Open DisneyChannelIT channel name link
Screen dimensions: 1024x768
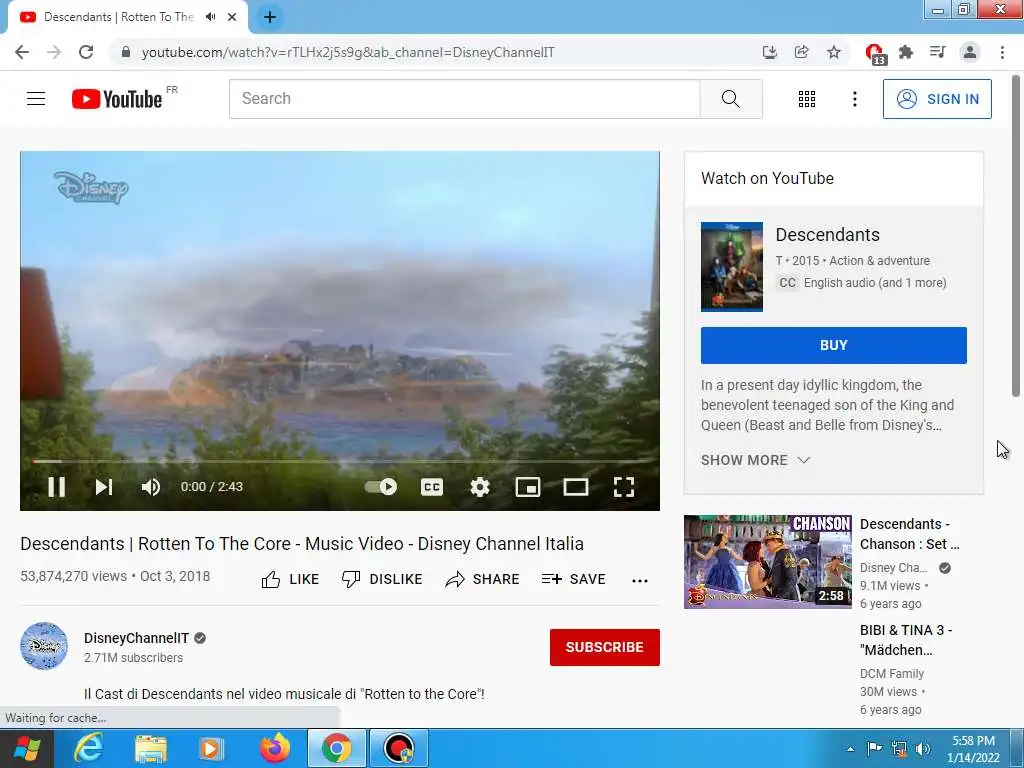136,638
